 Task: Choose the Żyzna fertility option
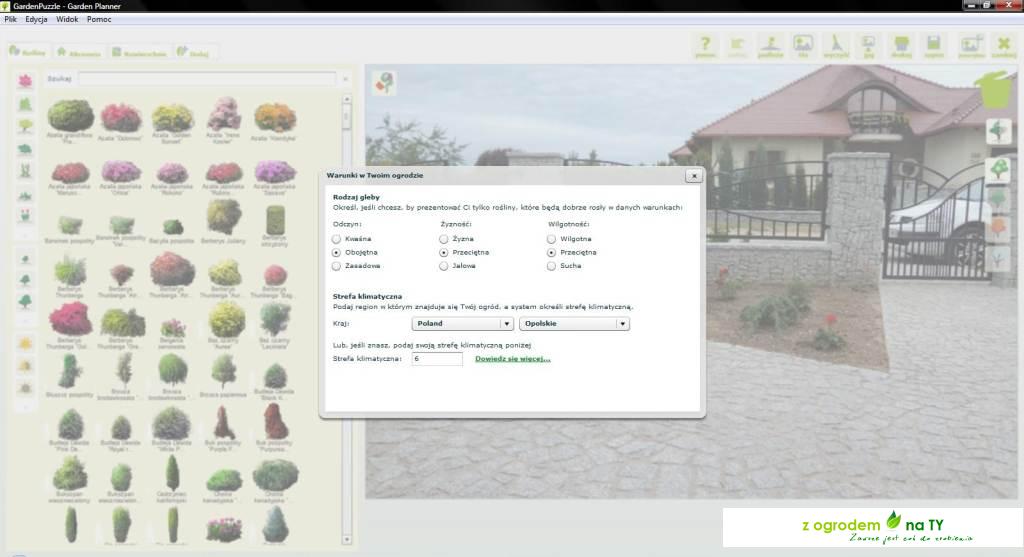tap(444, 240)
